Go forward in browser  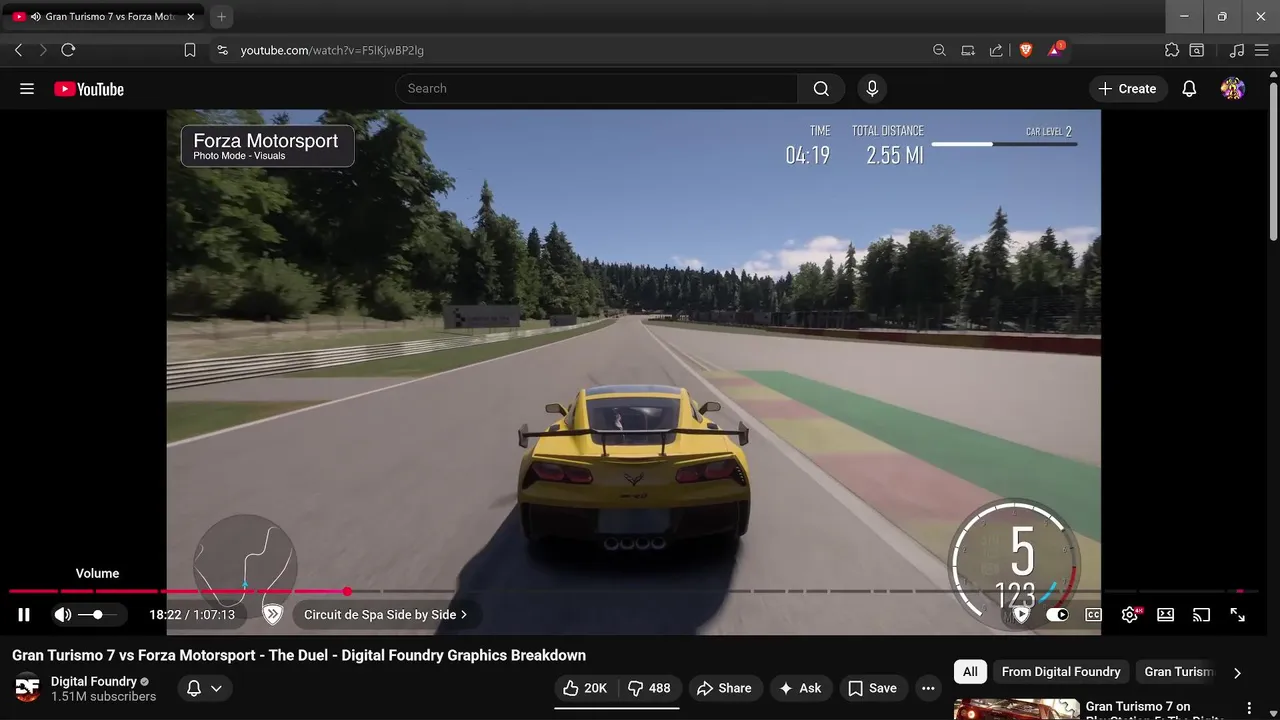[43, 50]
